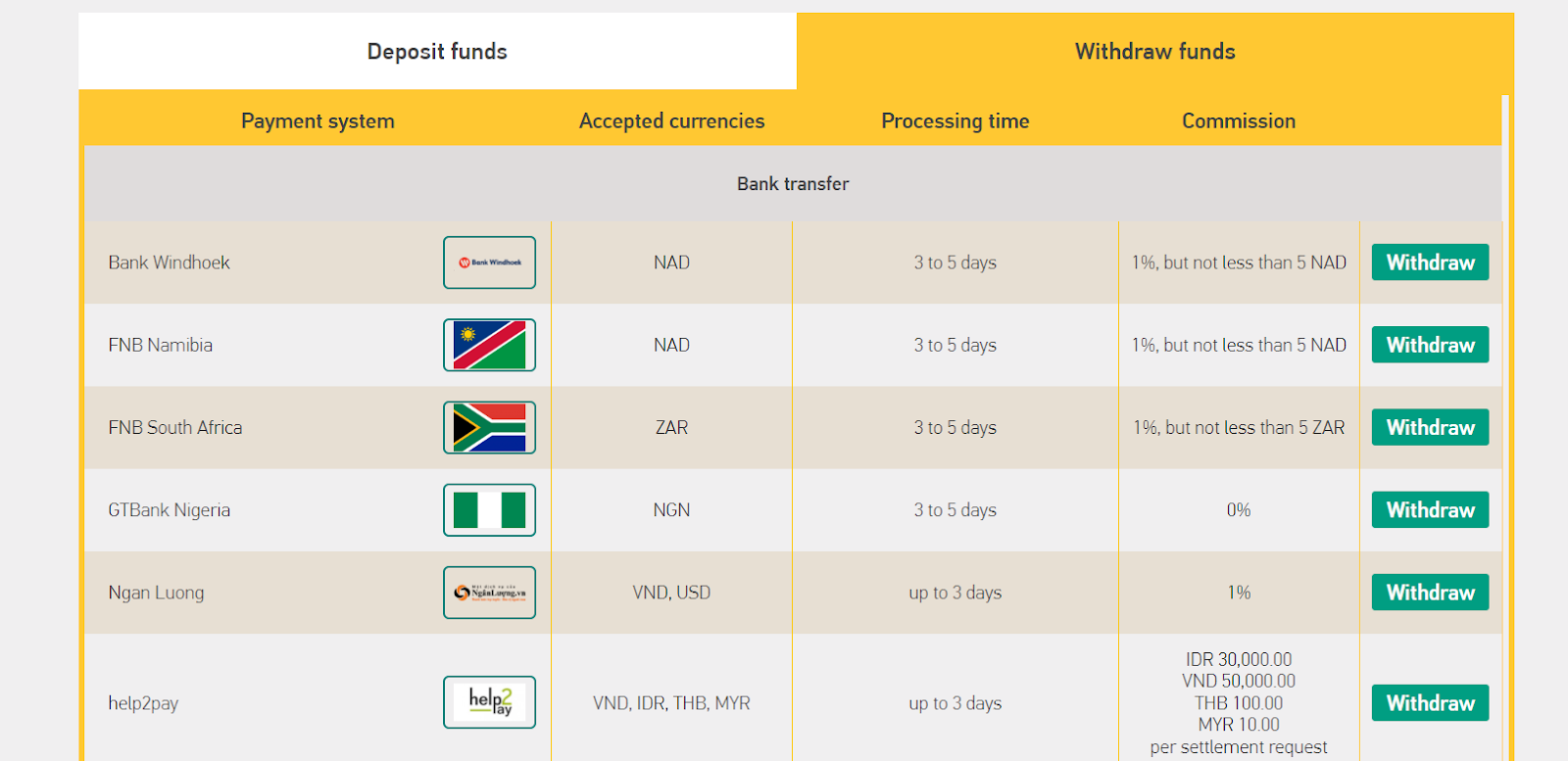Withdraw using FNB South Africa
Screen dimensions: 1568x761
pyautogui.click(x=1430, y=427)
